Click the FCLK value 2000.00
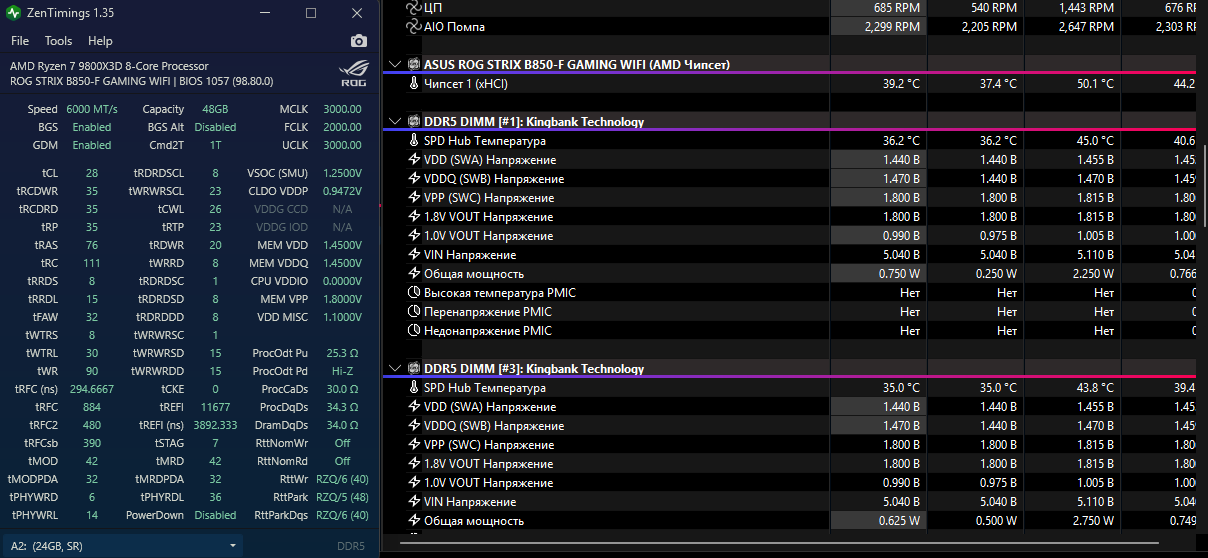Screen dimensions: 1208x558 [342, 127]
